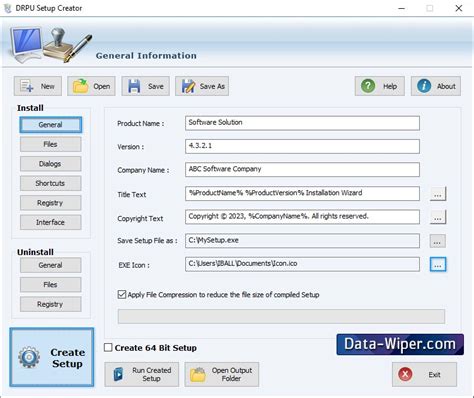Viewport: 474px width, 398px height.
Task: Select Install General section
Action: pos(50,125)
